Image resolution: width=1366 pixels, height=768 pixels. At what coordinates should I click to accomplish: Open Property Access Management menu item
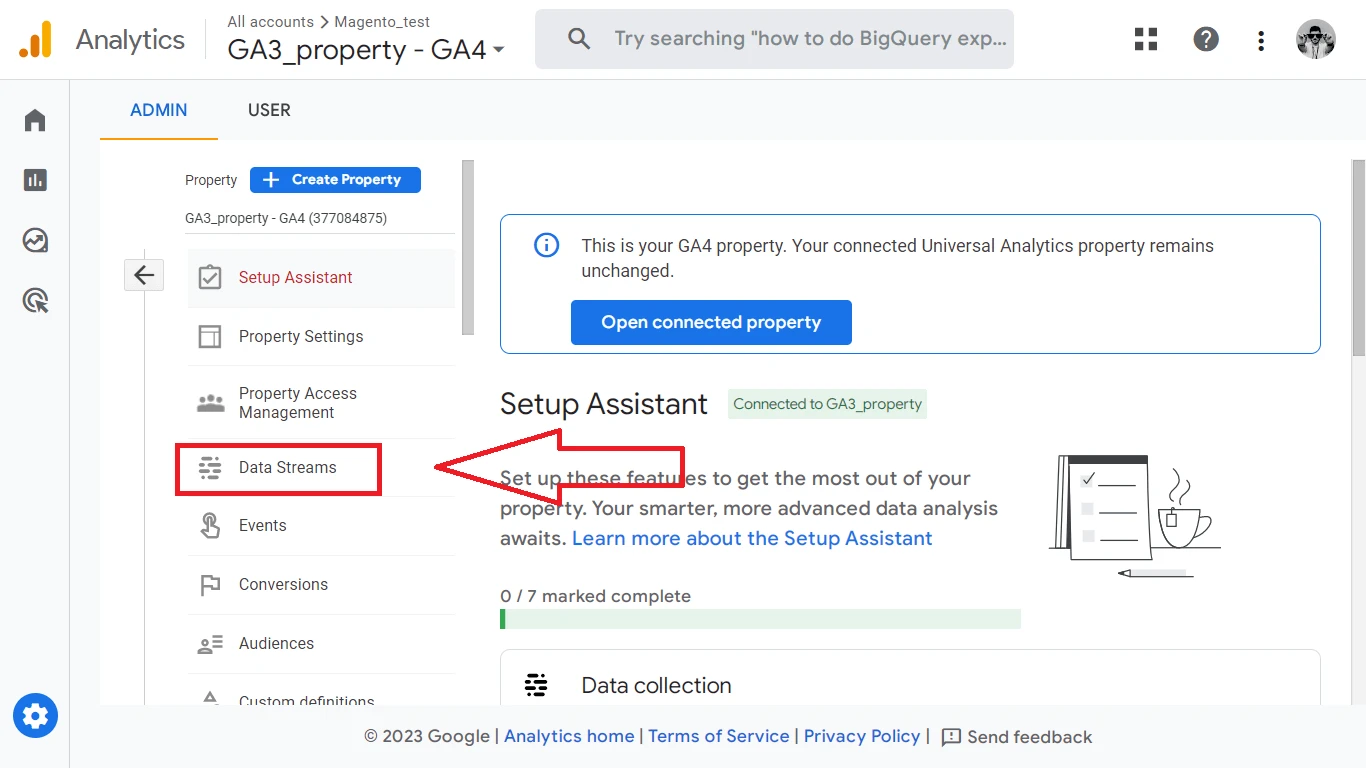297,403
